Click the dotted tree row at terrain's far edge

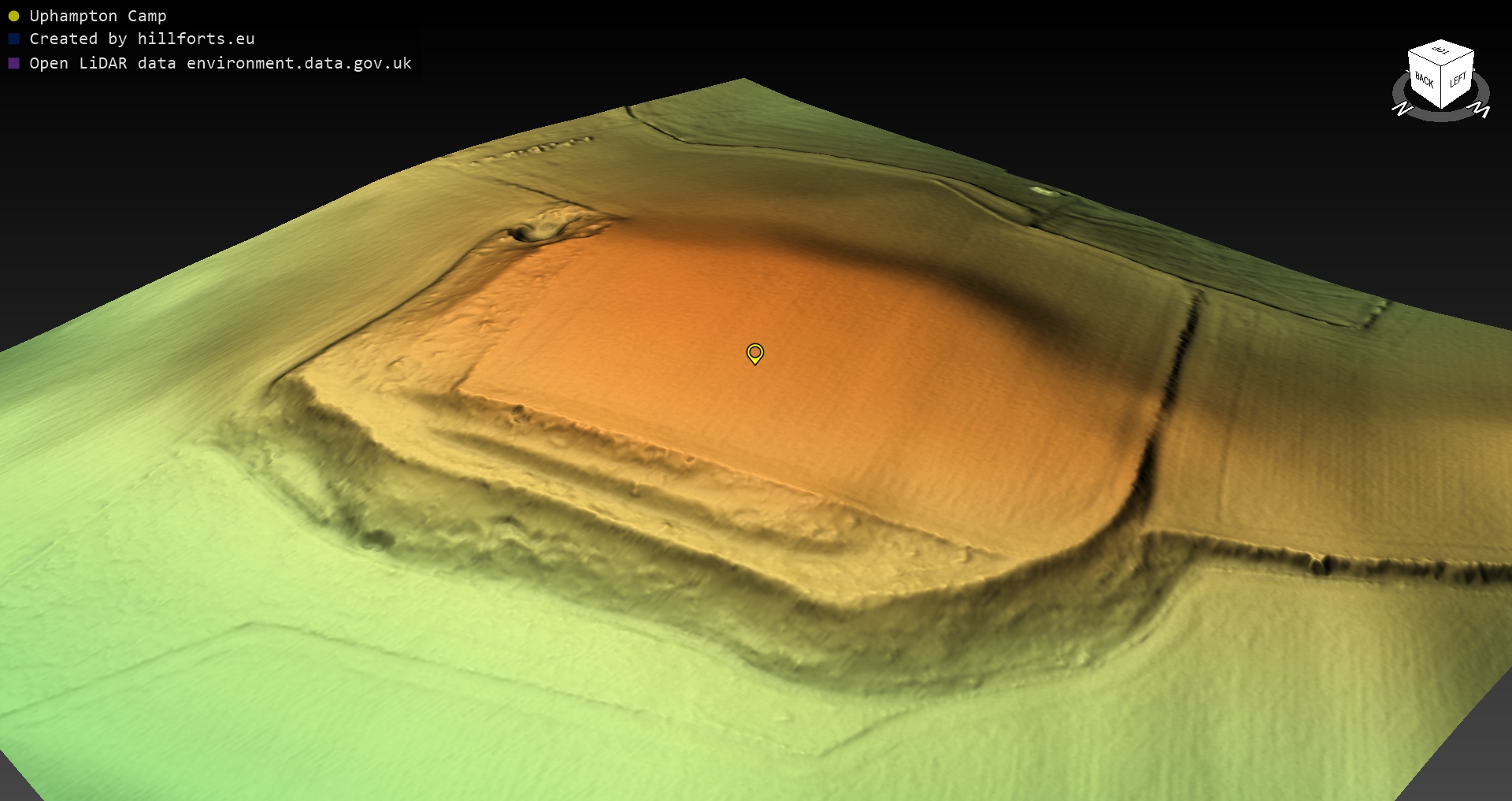click(535, 148)
